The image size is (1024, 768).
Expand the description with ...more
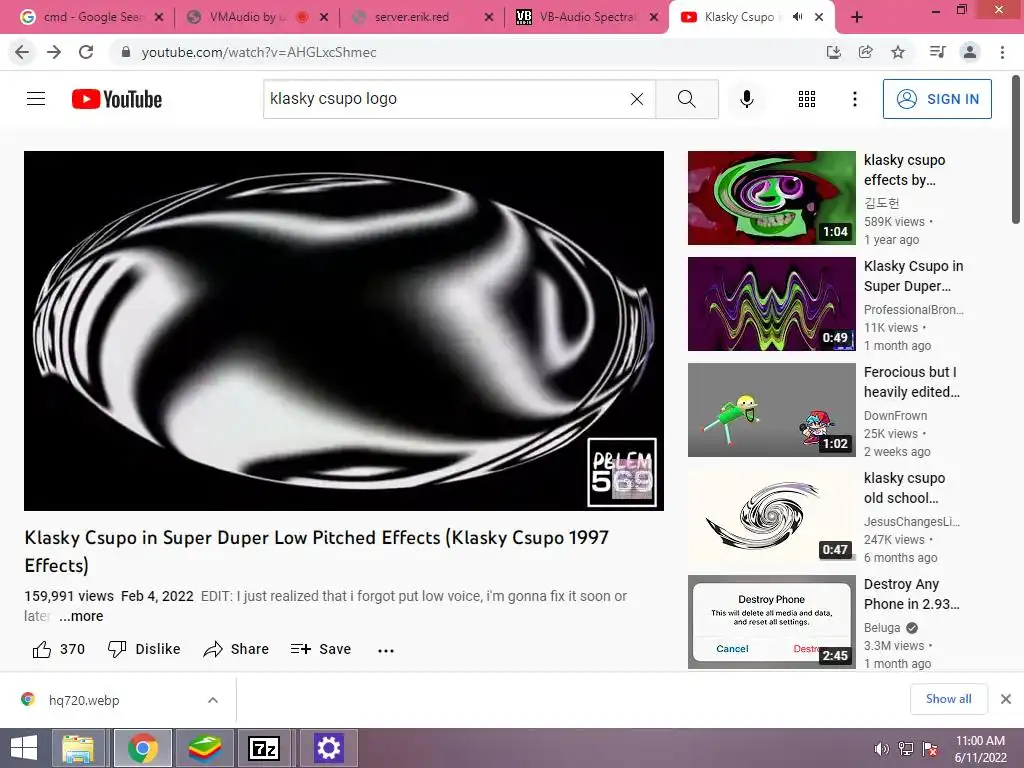tap(81, 616)
